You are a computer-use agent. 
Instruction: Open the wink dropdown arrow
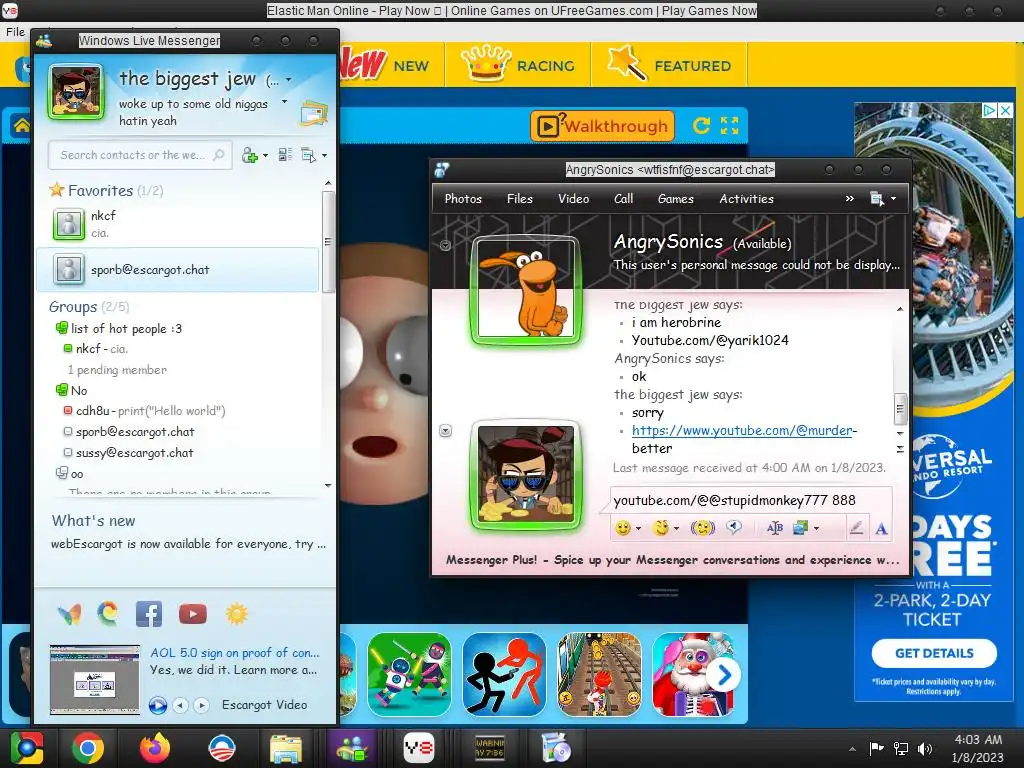point(677,528)
